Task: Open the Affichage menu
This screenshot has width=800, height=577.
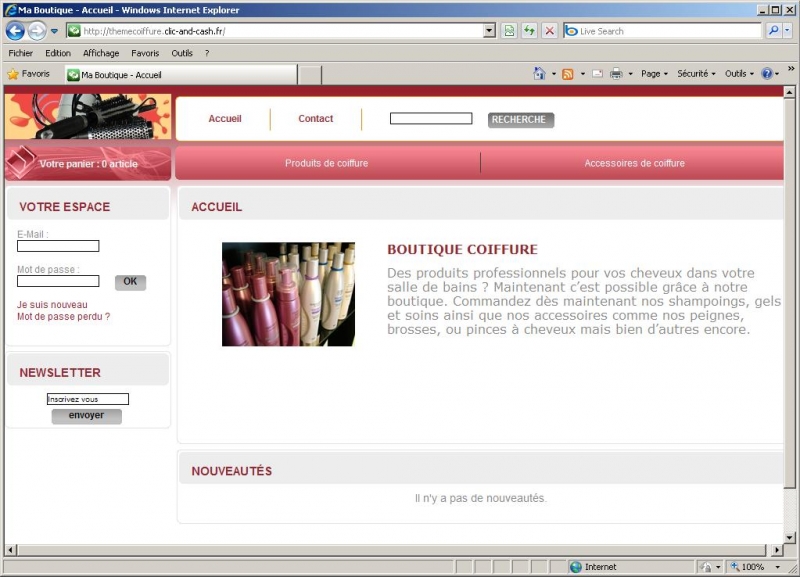Action: [101, 53]
